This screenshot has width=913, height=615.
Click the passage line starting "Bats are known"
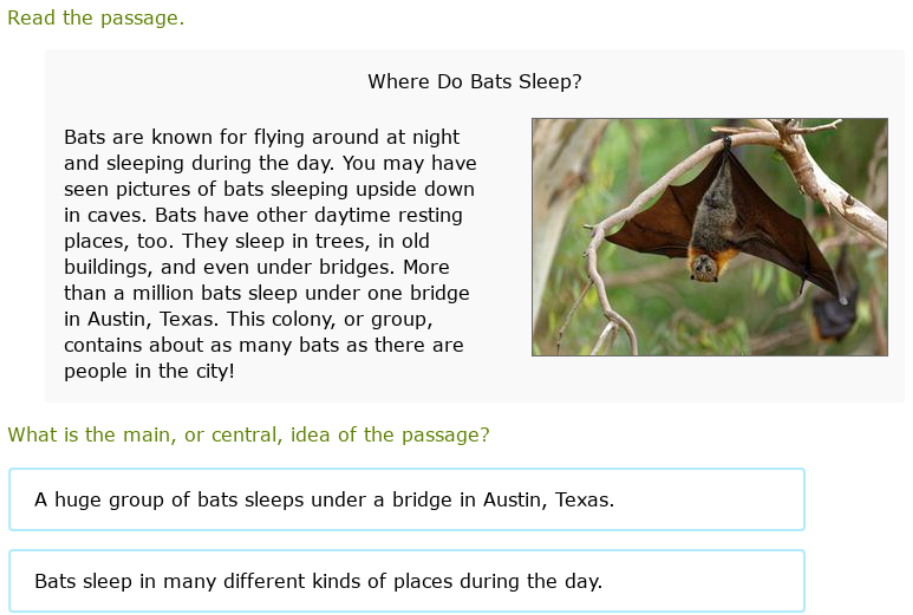262,137
